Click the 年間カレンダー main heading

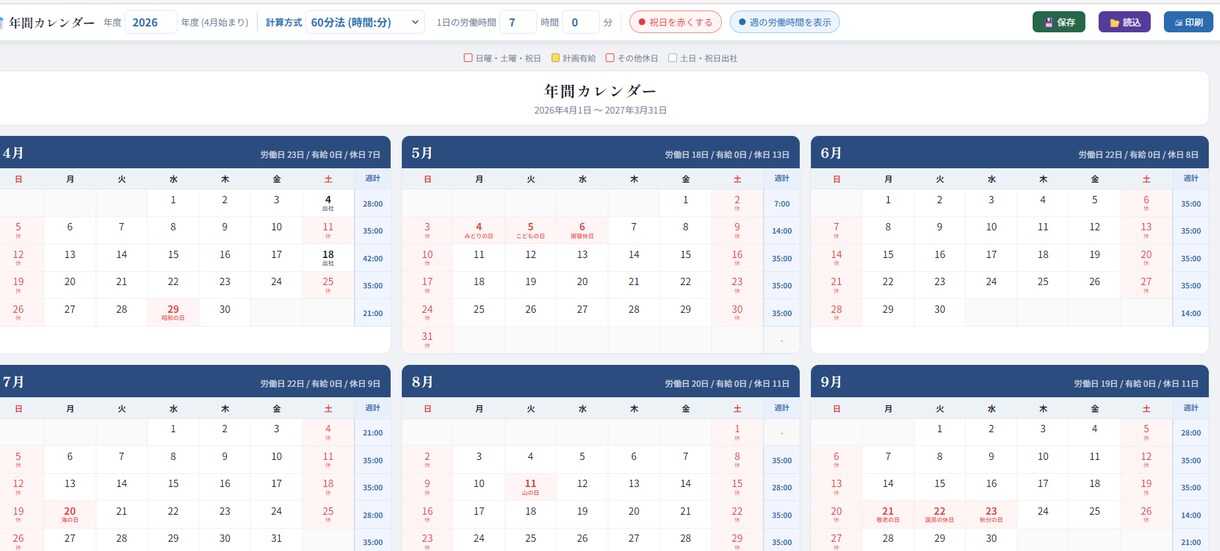(600, 91)
